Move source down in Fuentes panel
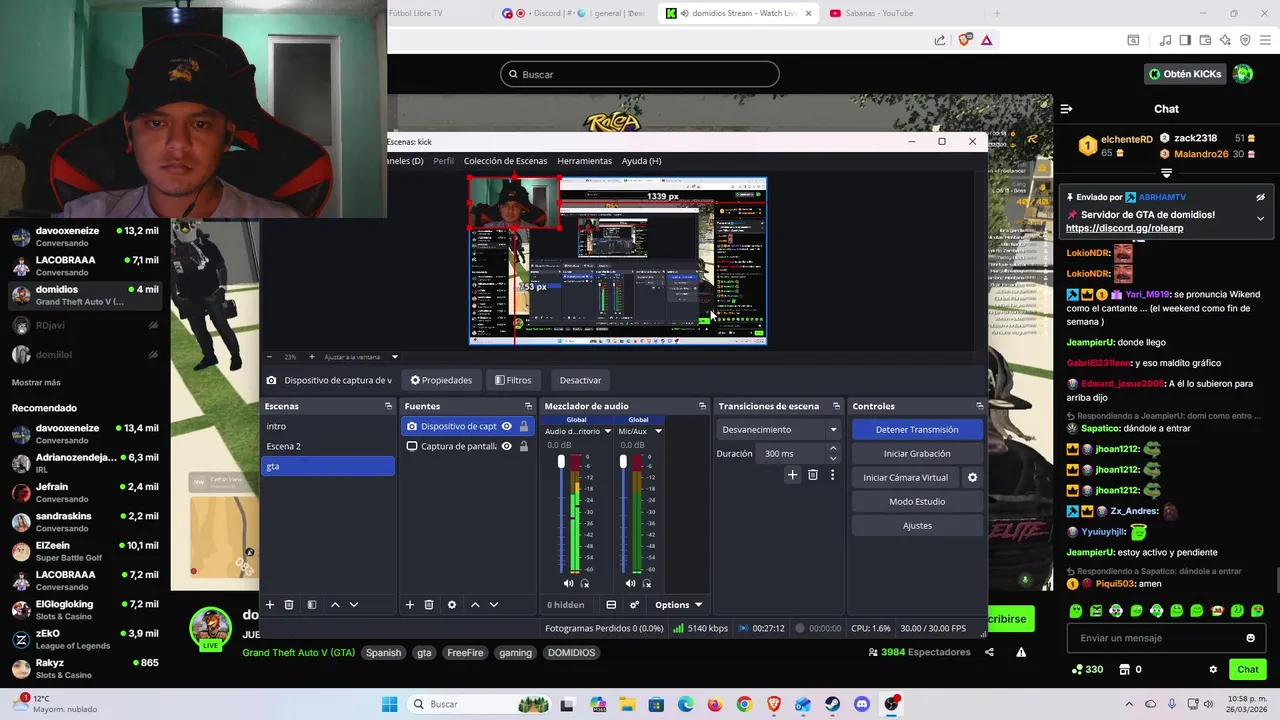This screenshot has width=1280, height=720. tap(494, 605)
